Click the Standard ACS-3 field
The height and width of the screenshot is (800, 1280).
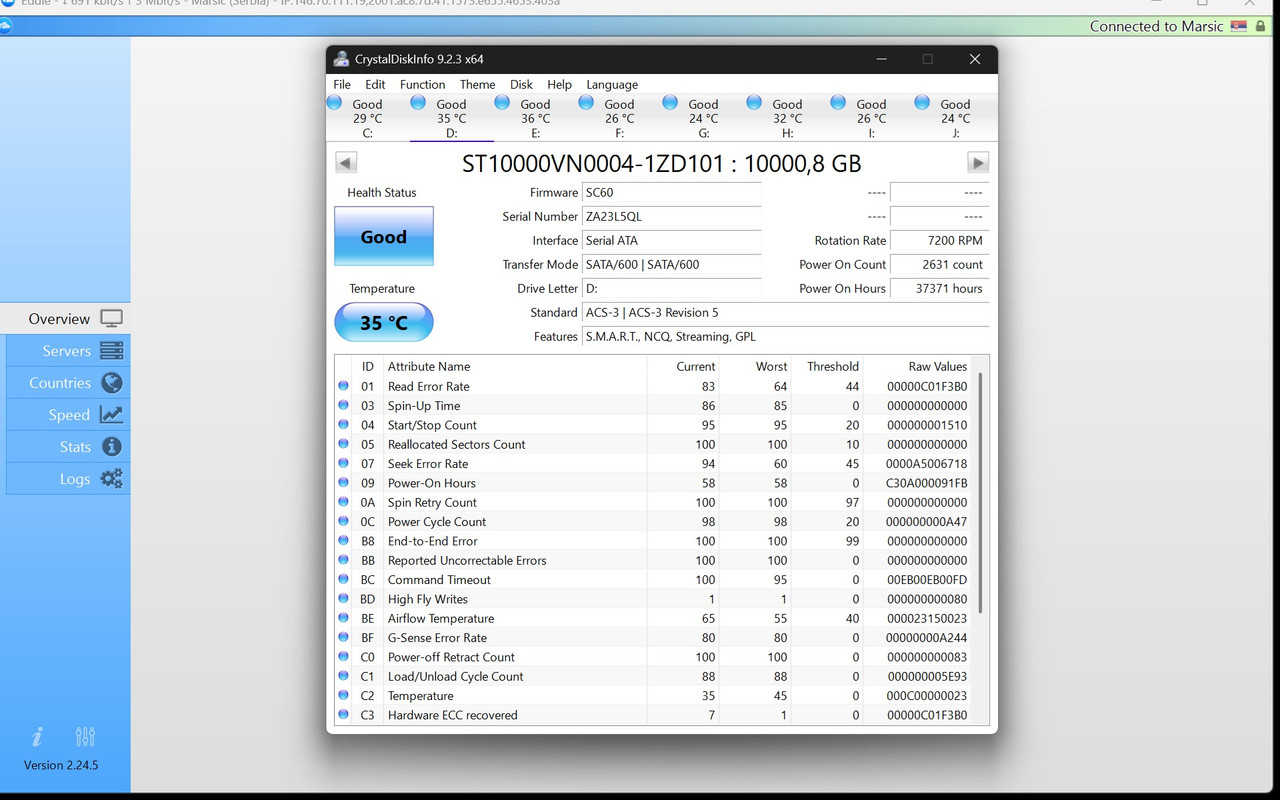(x=786, y=313)
